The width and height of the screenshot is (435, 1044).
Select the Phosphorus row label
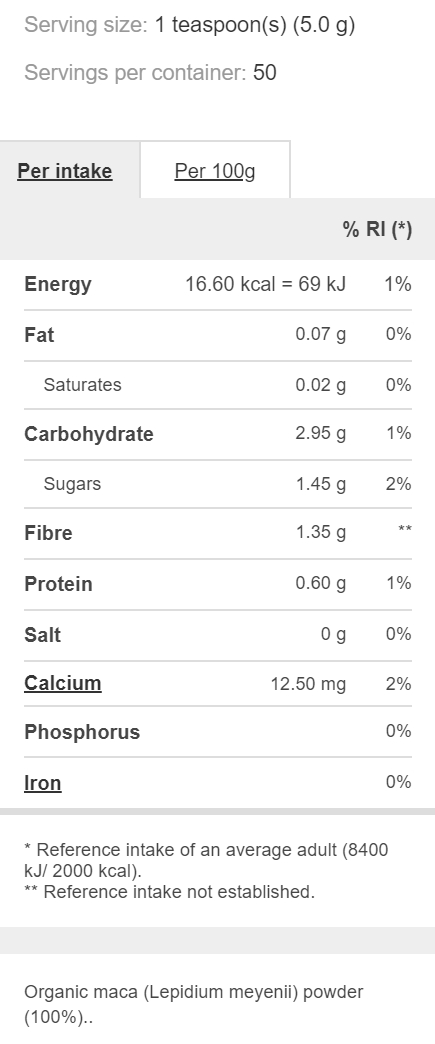pos(82,732)
